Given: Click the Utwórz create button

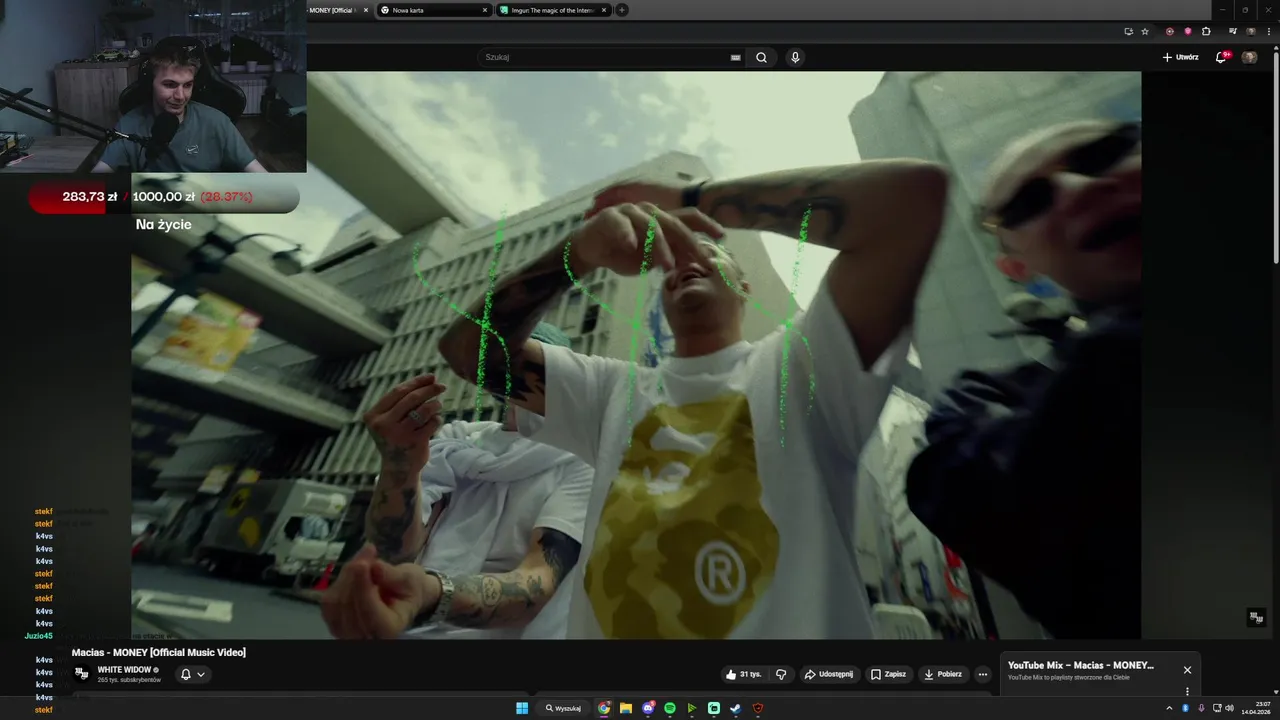Looking at the screenshot, I should pos(1180,57).
